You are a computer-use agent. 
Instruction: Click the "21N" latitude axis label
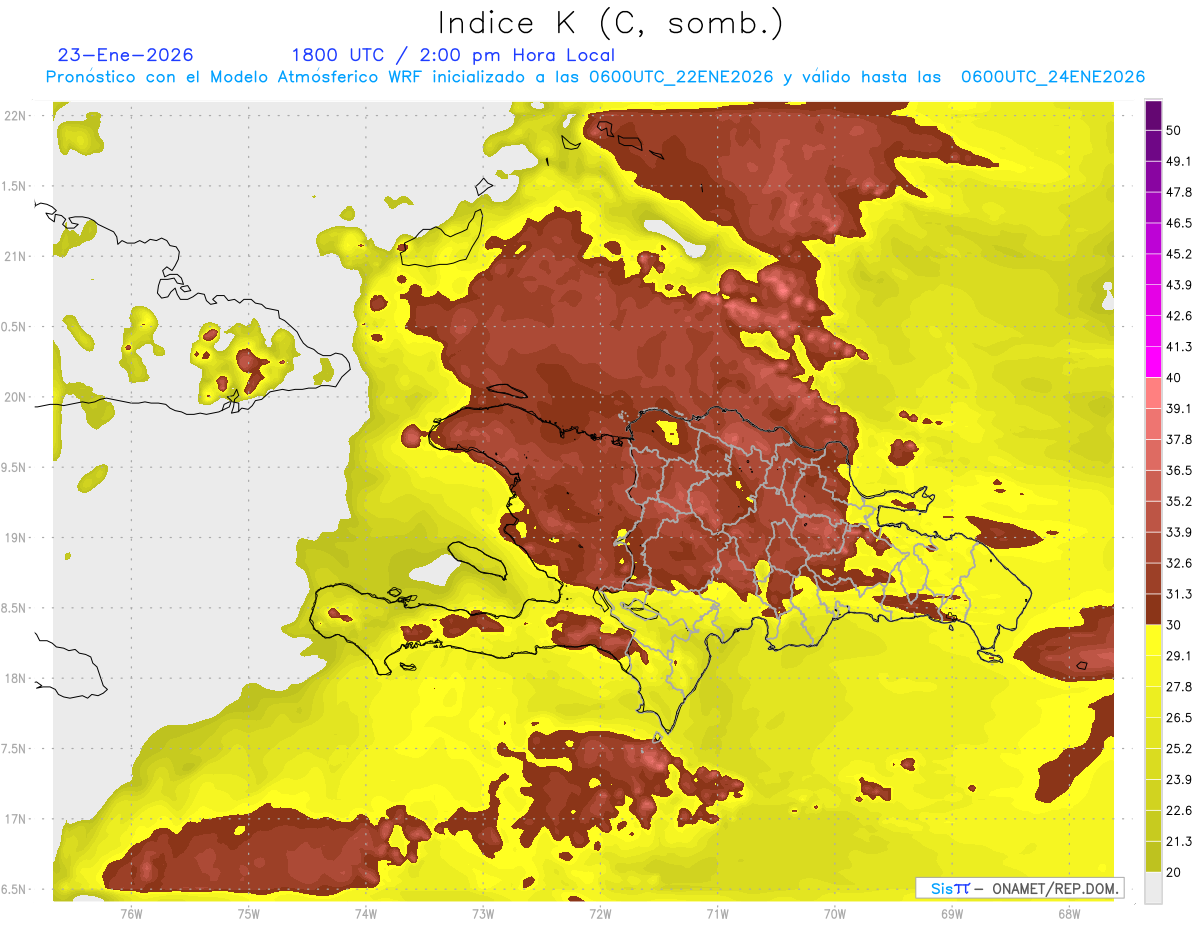coord(15,257)
